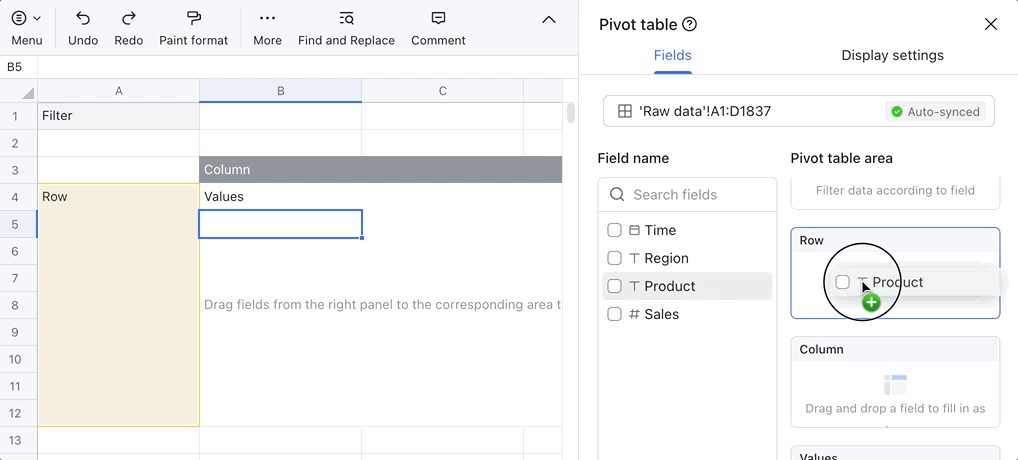The image size is (1018, 460).
Task: Enable the Sales field checkbox
Action: pos(615,314)
